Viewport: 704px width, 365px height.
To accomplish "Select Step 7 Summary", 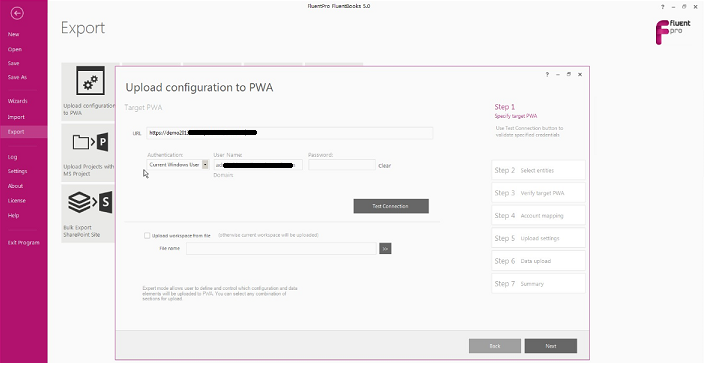I will (x=538, y=283).
